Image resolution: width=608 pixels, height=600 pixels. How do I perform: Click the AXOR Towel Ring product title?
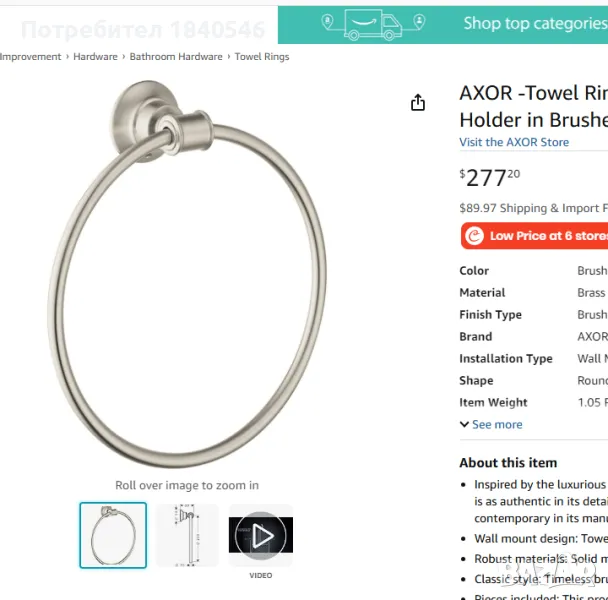tap(534, 106)
